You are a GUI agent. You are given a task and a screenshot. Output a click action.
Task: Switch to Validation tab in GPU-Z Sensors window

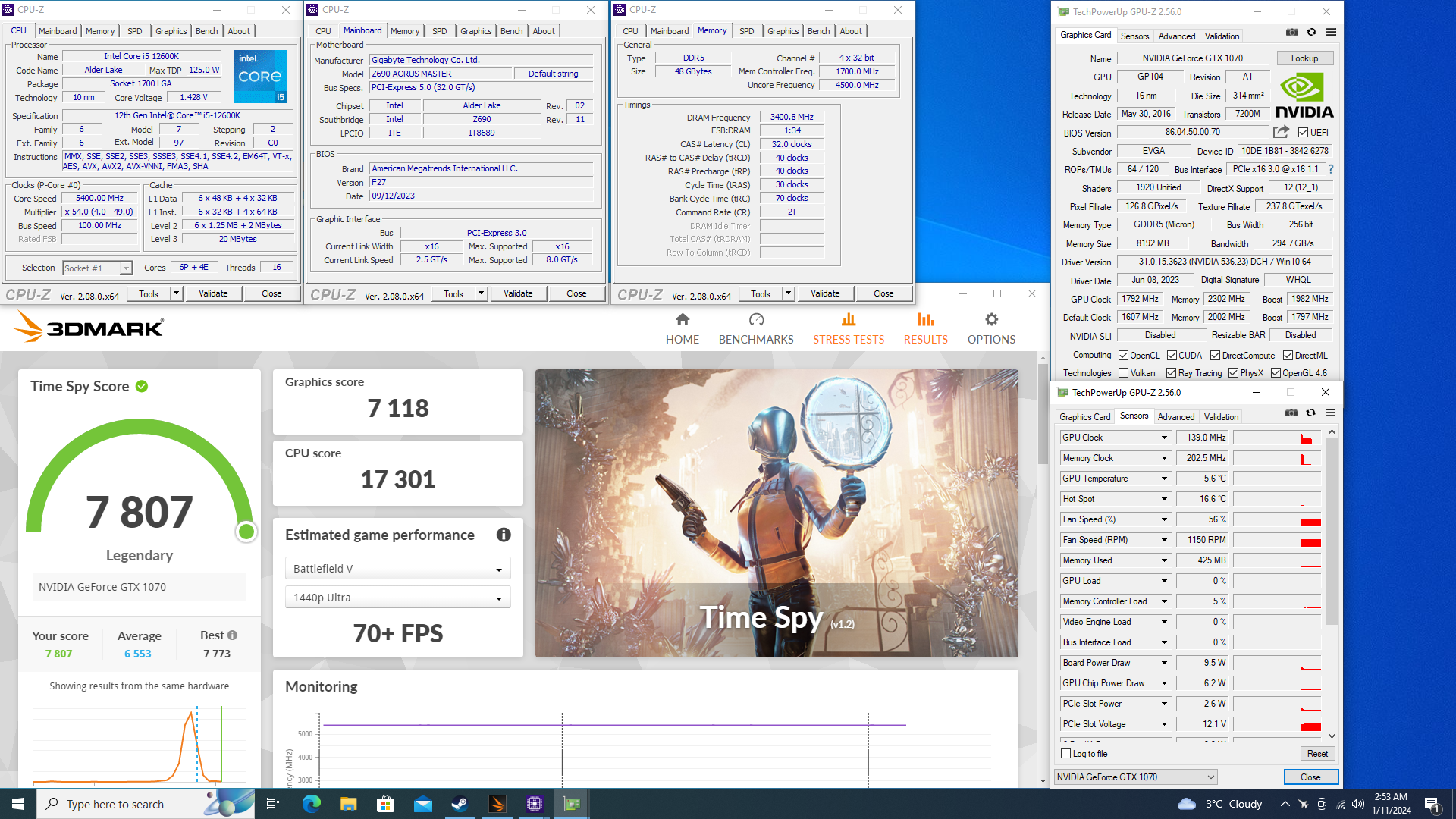point(1221,417)
